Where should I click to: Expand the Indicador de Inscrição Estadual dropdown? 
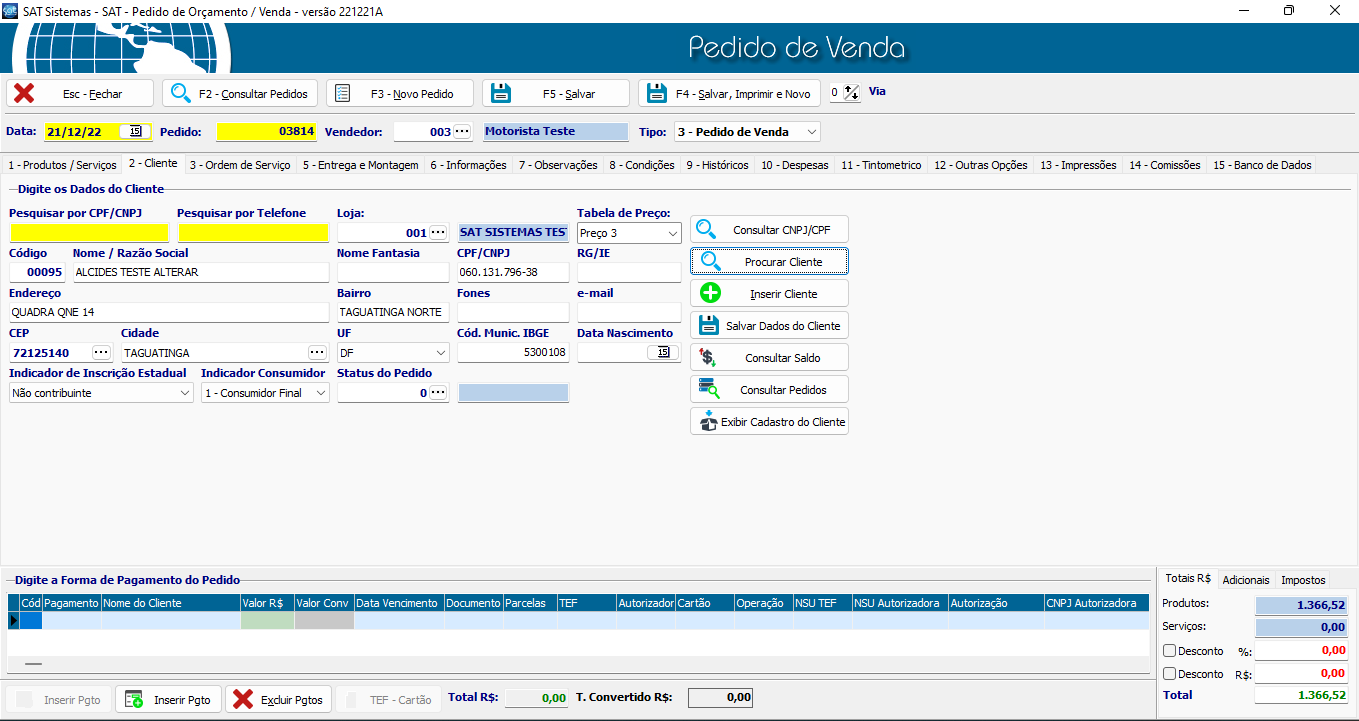coord(184,393)
